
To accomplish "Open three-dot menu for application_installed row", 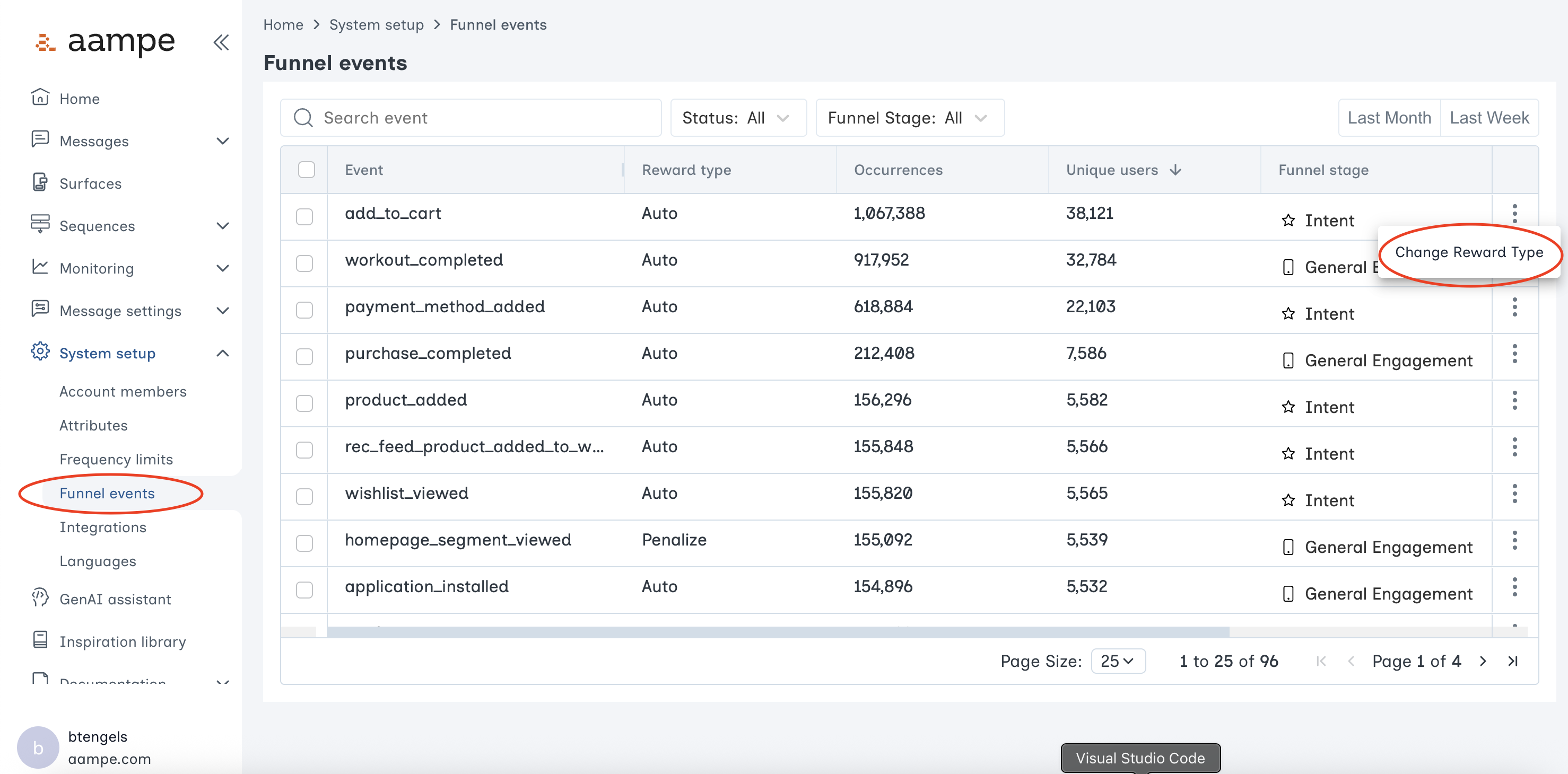I will [1514, 587].
